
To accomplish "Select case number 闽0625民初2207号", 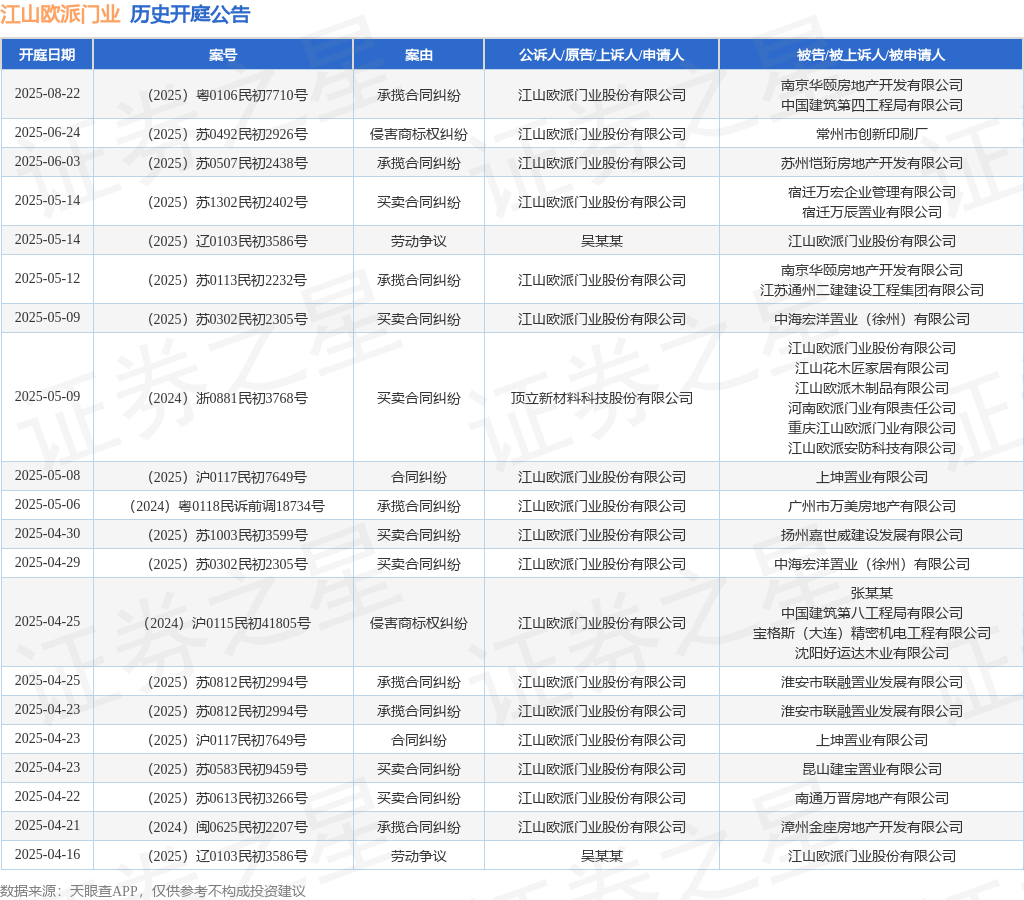I will 227,828.
